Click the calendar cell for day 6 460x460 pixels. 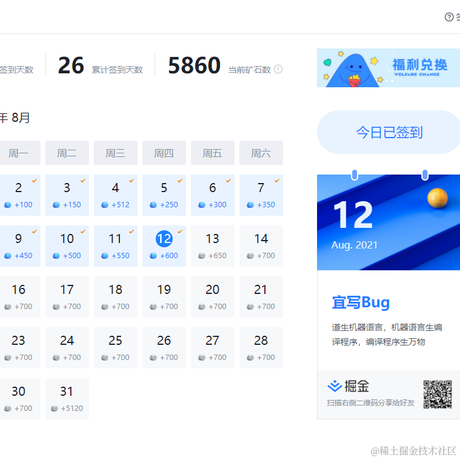click(212, 195)
